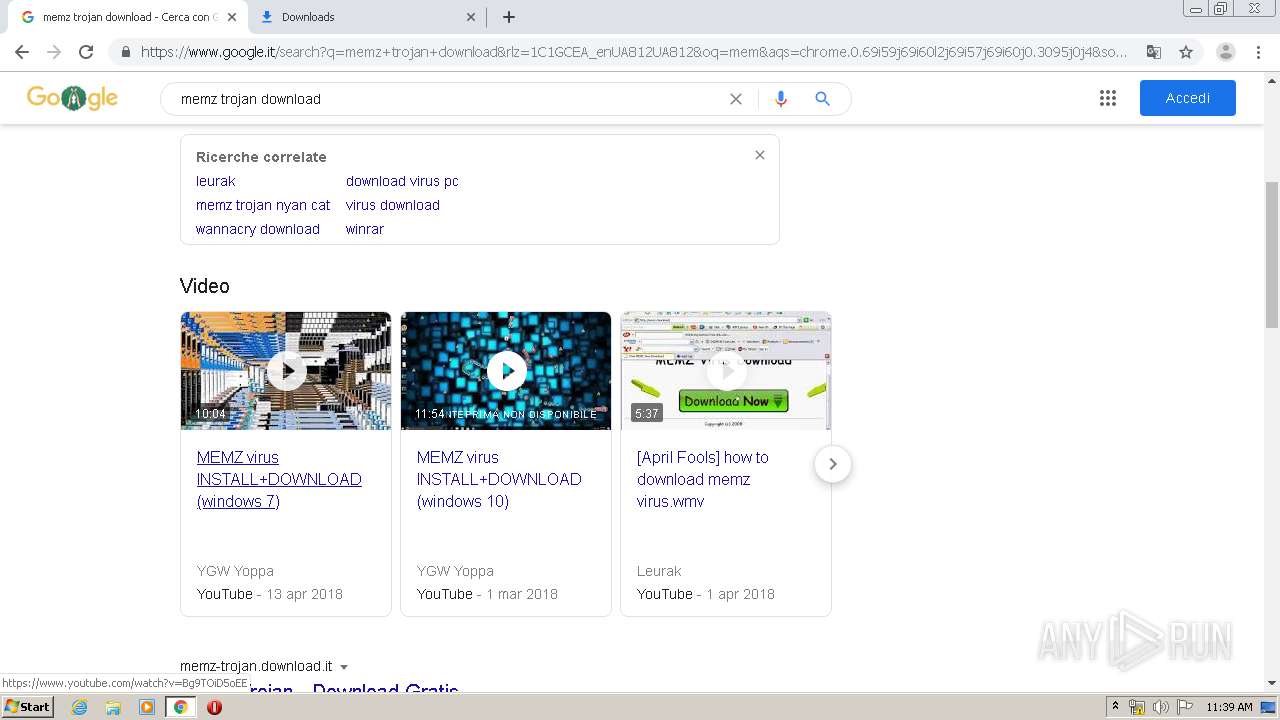1280x720 pixels.
Task: Open a new browser tab
Action: point(509,17)
